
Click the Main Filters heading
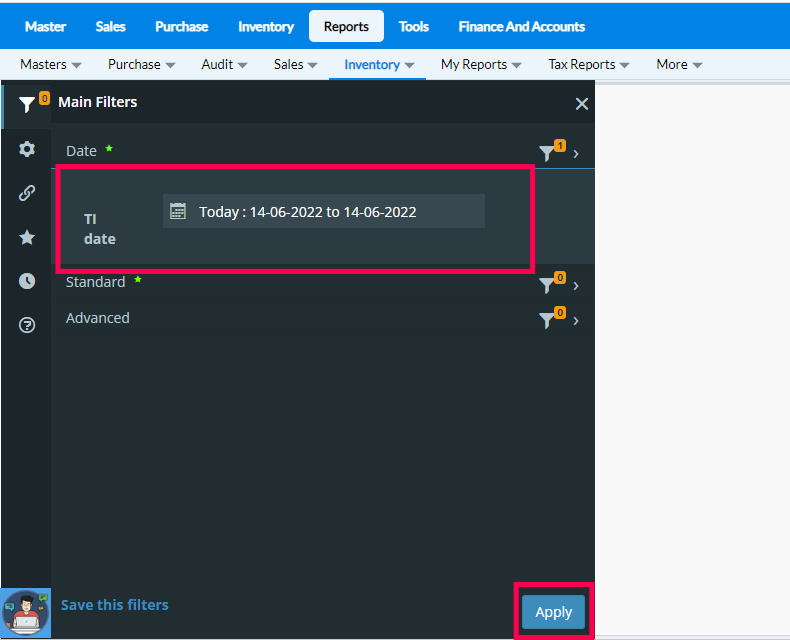pyautogui.click(x=98, y=102)
